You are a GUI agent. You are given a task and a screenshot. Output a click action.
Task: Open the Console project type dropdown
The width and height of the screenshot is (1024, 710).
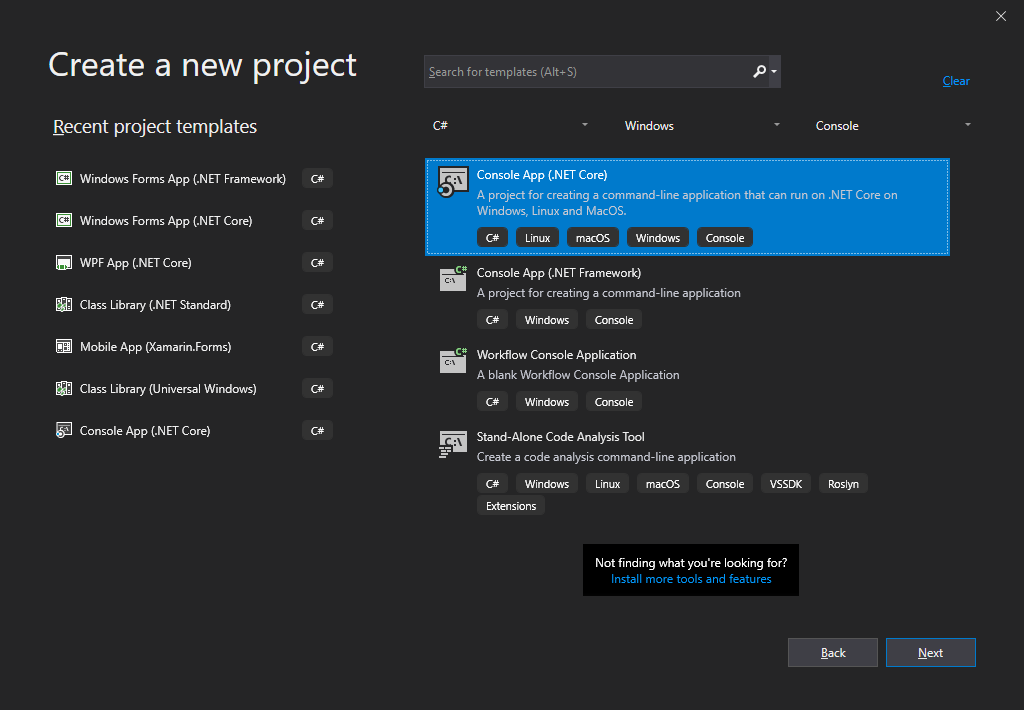pyautogui.click(x=893, y=126)
